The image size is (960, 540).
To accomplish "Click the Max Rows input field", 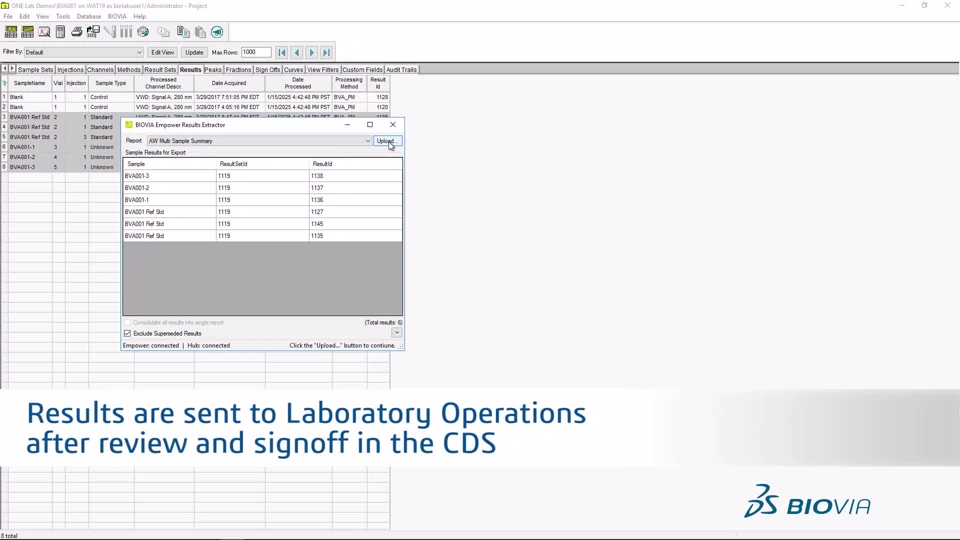I will pos(256,53).
